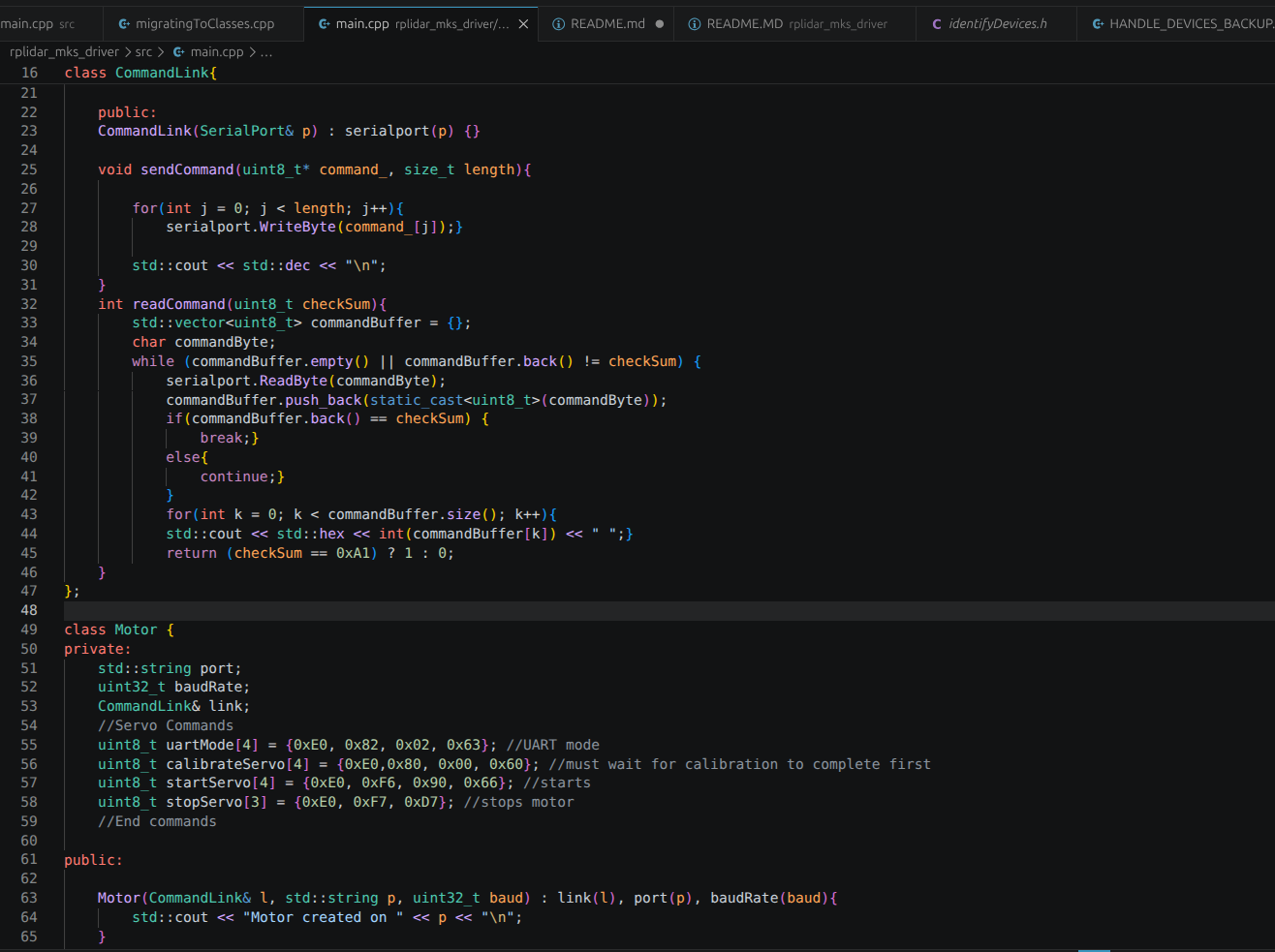Click 'class Motor' declaration name
Viewport: 1275px width, 952px height.
(136, 630)
